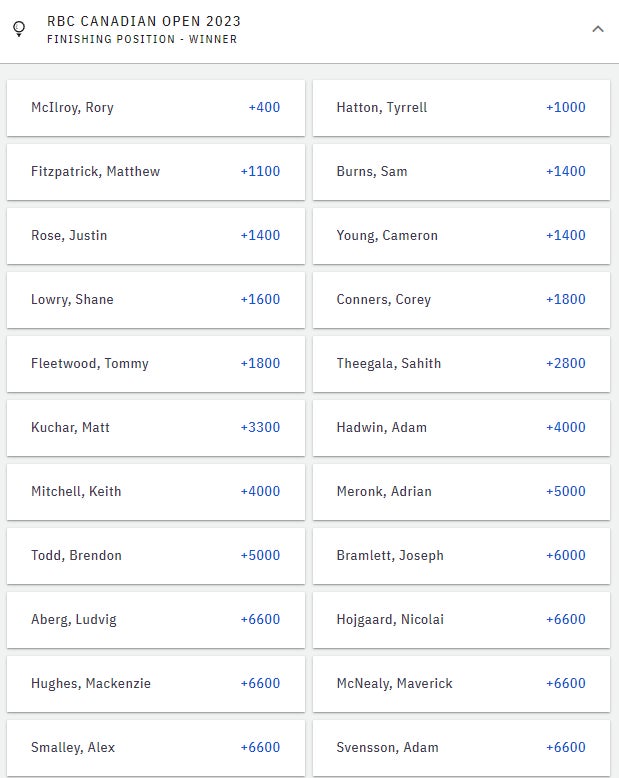
Task: Click the golf icon beside the tournament title
Action: point(19,29)
